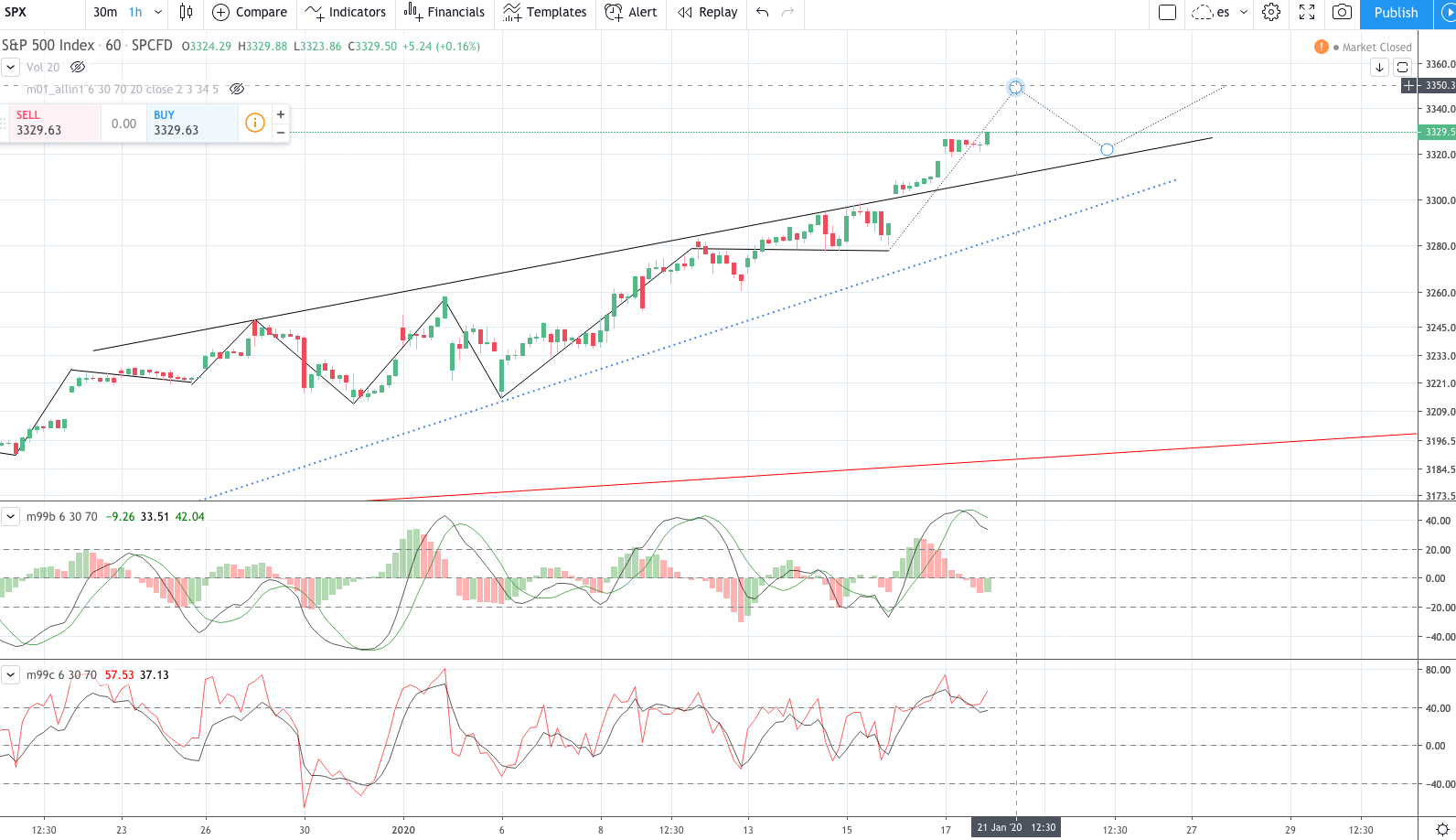Click the SPCFD exchange label
The width and height of the screenshot is (1456, 840).
pyautogui.click(x=152, y=45)
